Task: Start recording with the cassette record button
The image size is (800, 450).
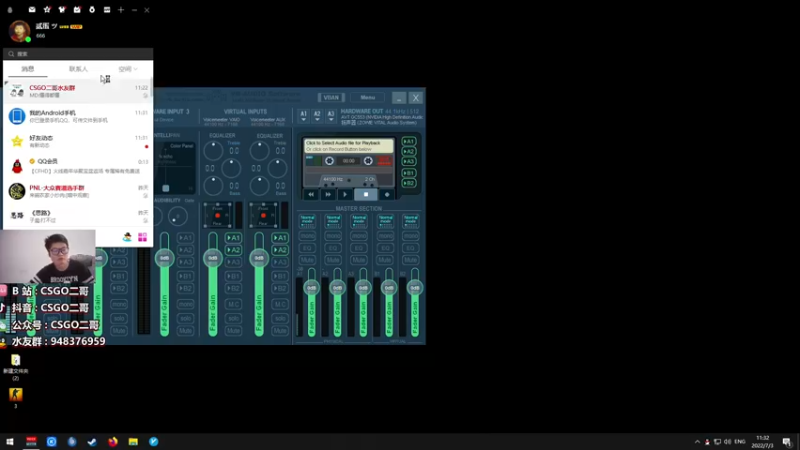Action: (387, 194)
